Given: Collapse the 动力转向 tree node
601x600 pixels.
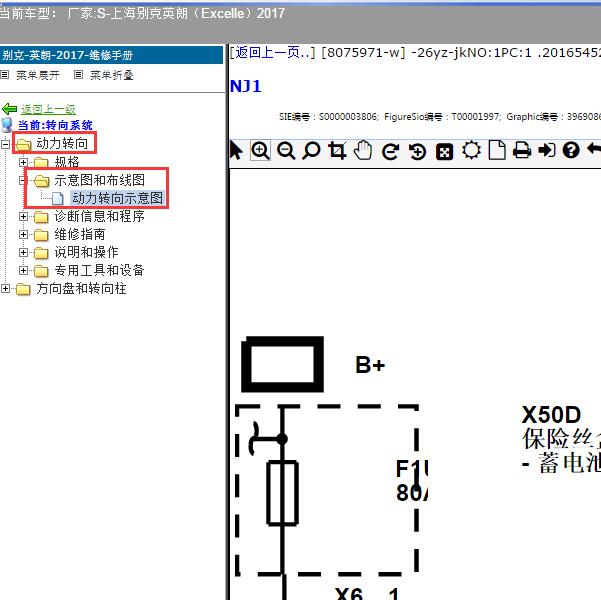Looking at the screenshot, I should coord(5,144).
